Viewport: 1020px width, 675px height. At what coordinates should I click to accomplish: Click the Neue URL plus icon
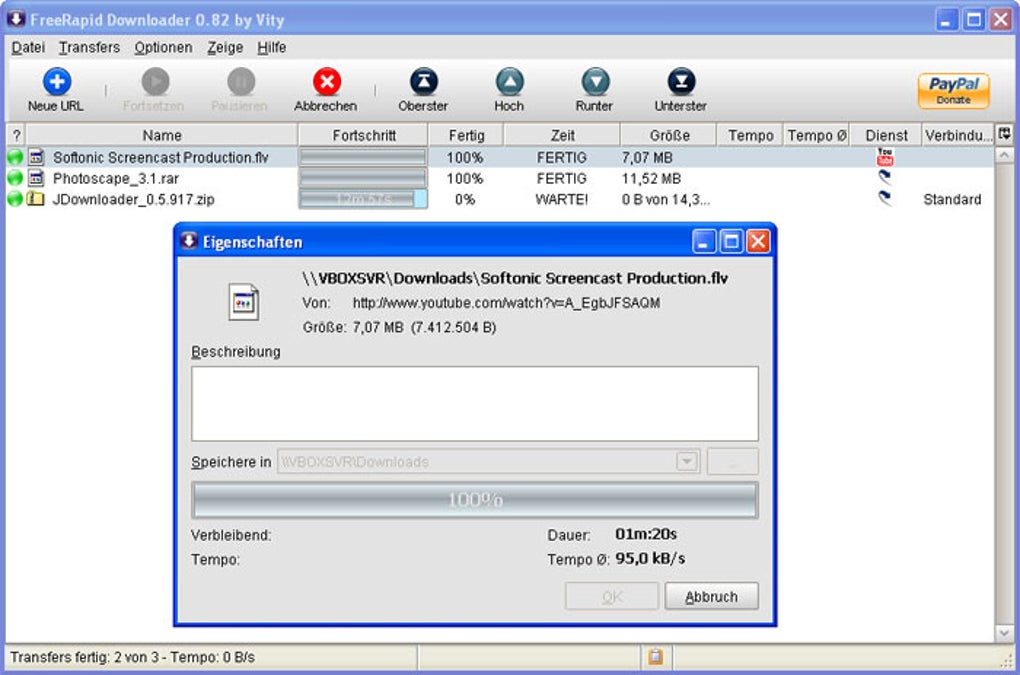[x=57, y=81]
